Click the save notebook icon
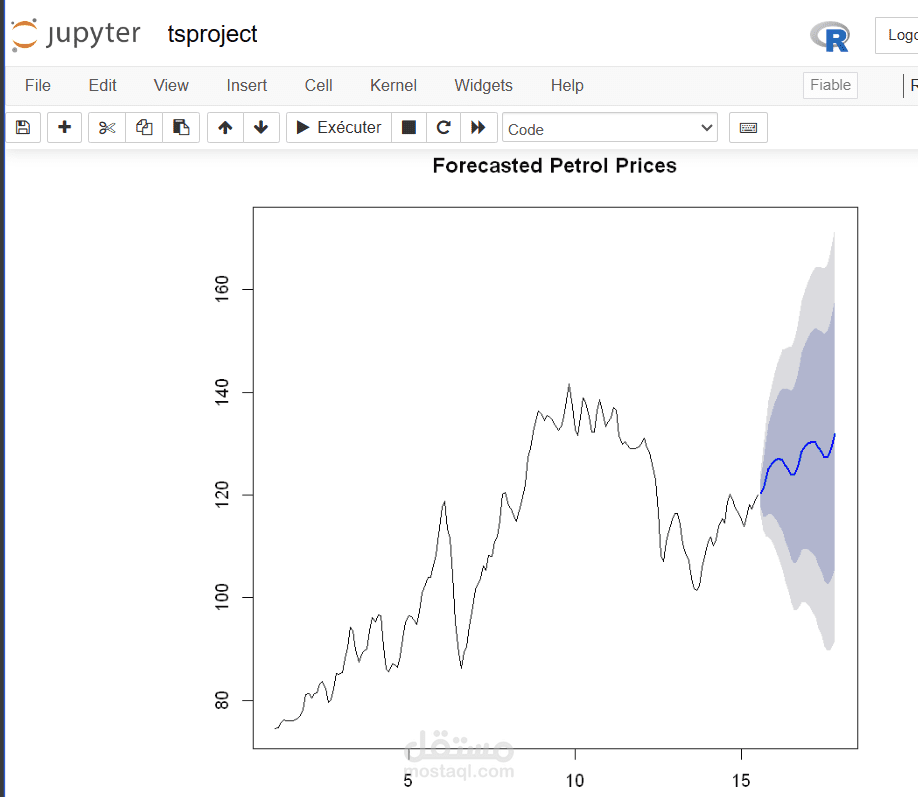Screen dimensions: 918x797 click(23, 128)
